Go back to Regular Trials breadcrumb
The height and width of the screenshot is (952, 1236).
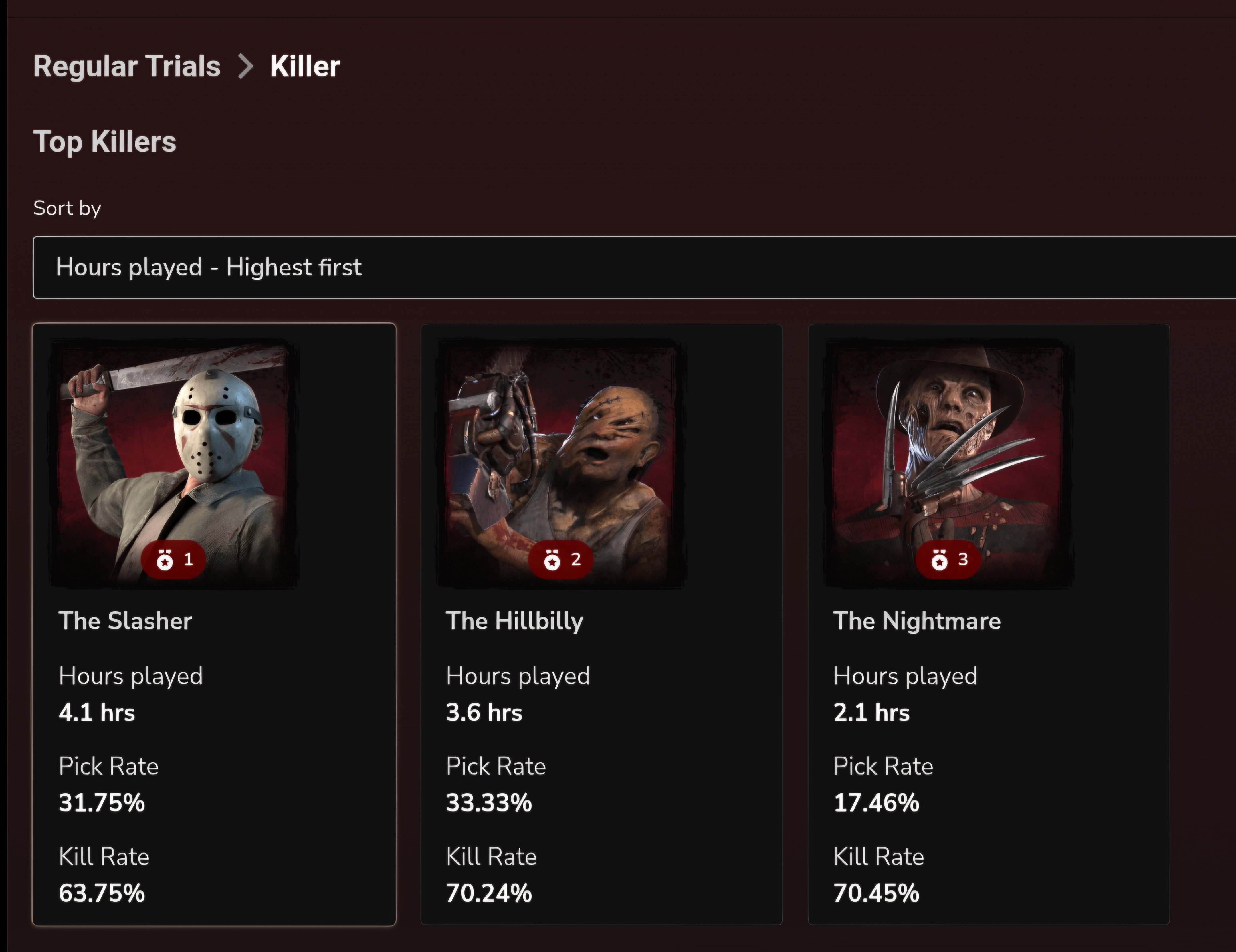tap(127, 66)
